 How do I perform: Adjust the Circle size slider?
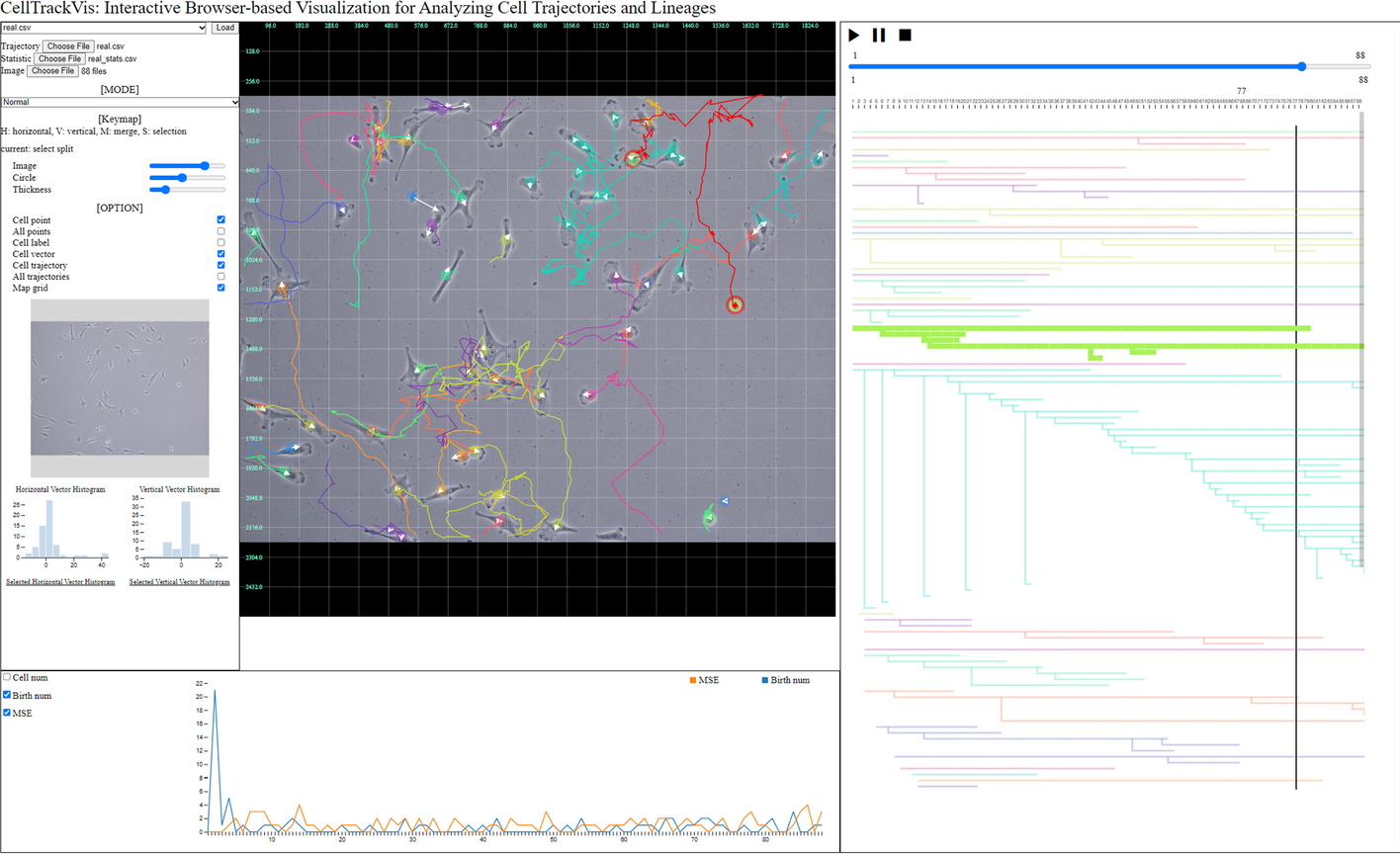(x=187, y=178)
